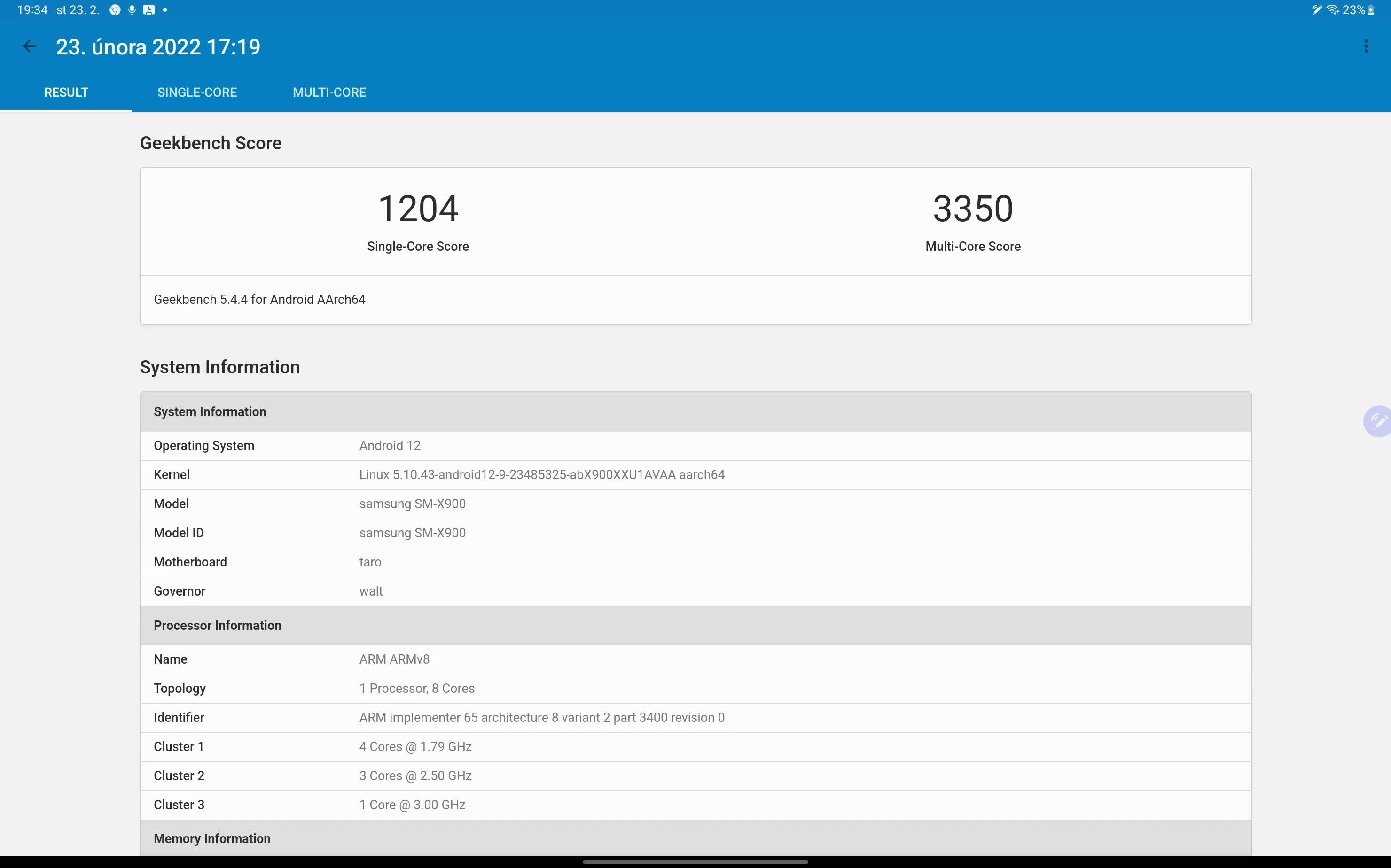The height and width of the screenshot is (868, 1391).
Task: Tap the Operating System row label
Action: point(204,445)
